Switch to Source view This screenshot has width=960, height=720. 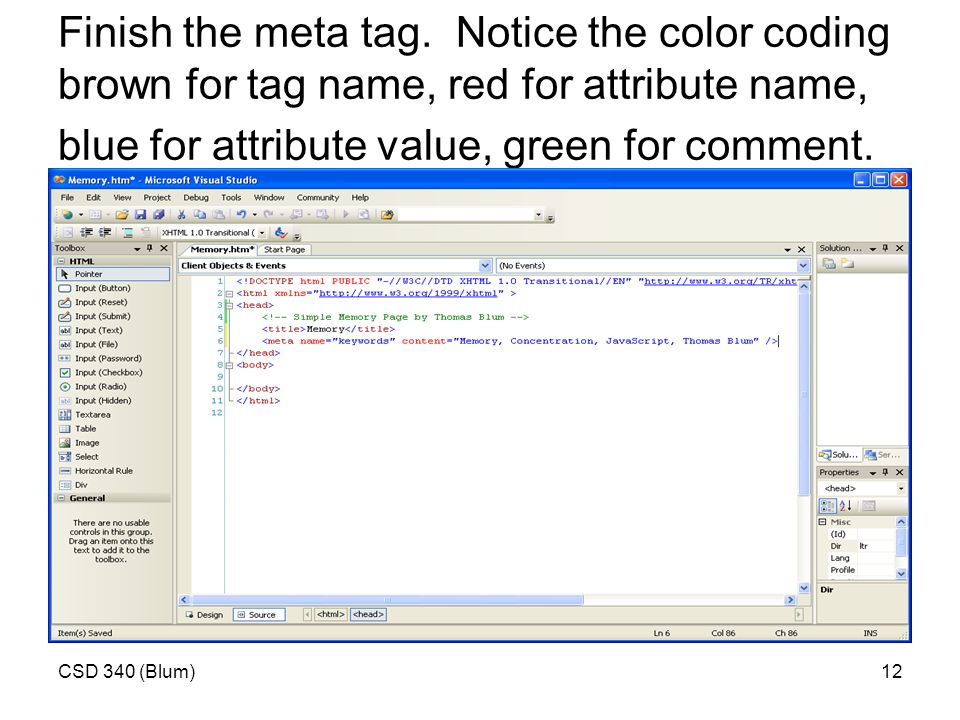(259, 615)
